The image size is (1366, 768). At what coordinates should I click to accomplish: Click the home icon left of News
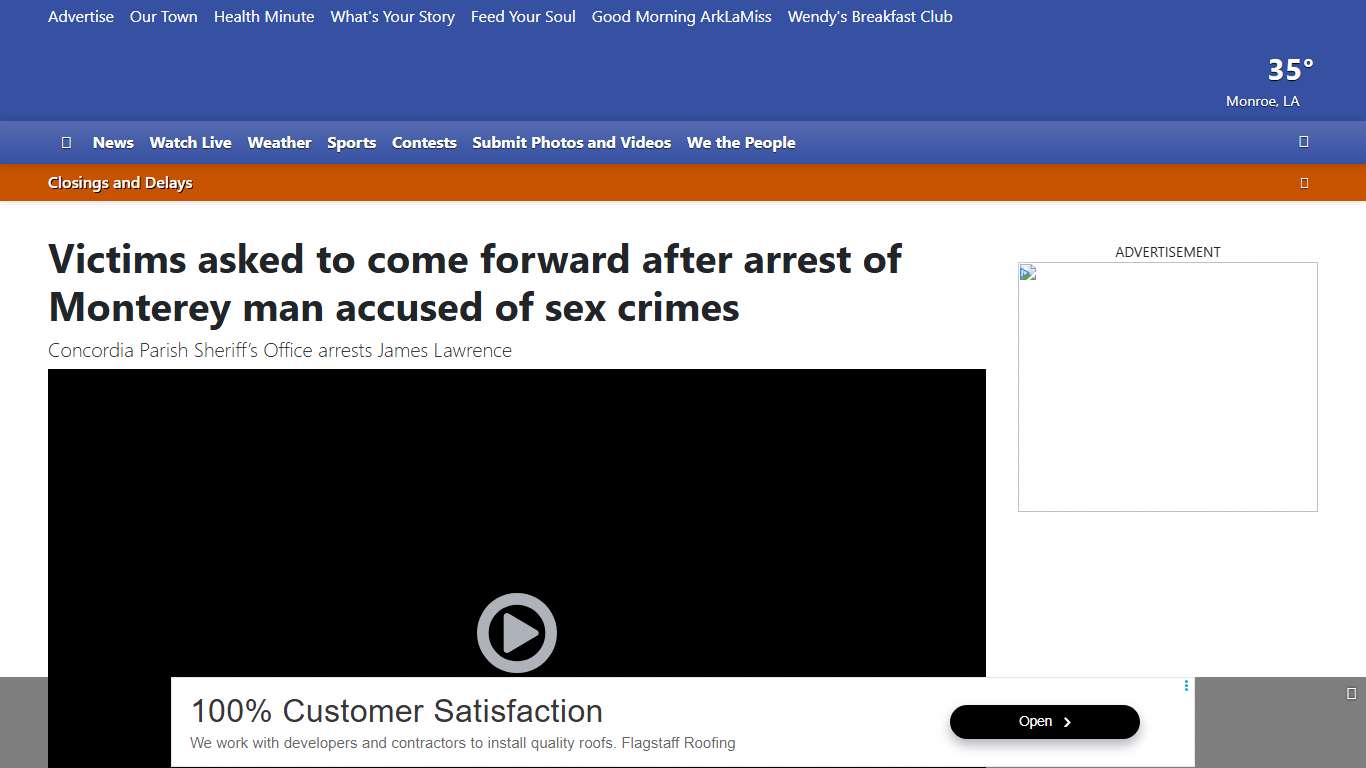click(x=66, y=143)
